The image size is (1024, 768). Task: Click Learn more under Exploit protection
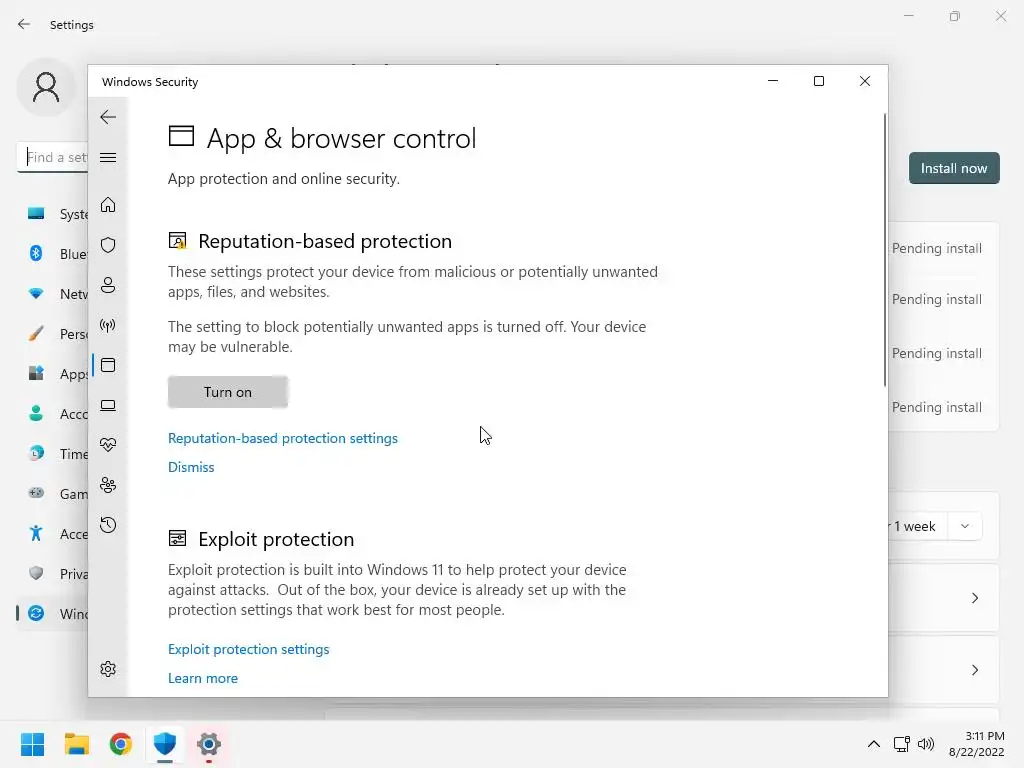(202, 678)
